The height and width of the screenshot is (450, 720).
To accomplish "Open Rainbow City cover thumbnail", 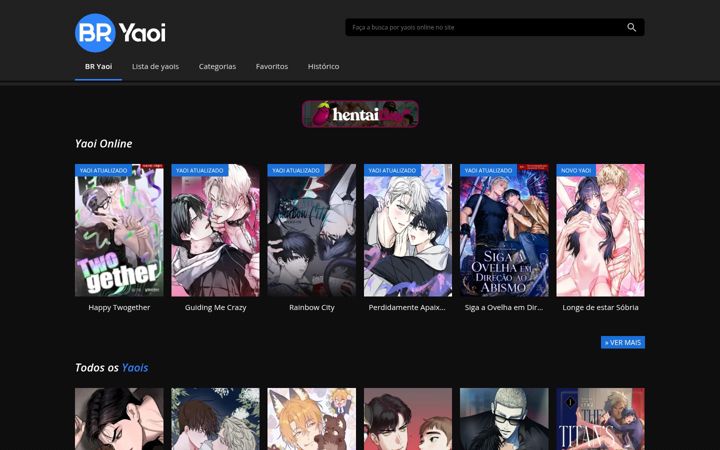I will [312, 230].
